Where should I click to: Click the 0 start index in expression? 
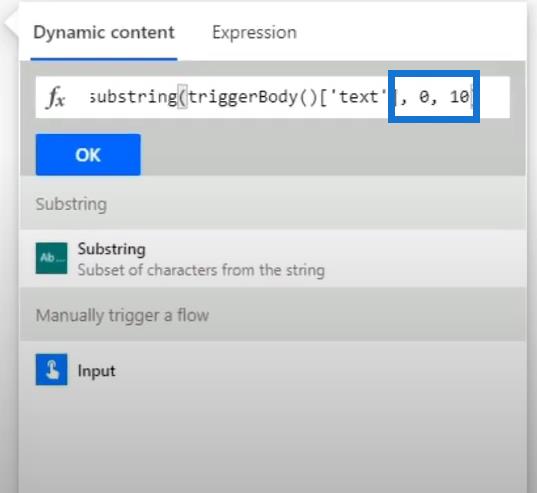(424, 97)
